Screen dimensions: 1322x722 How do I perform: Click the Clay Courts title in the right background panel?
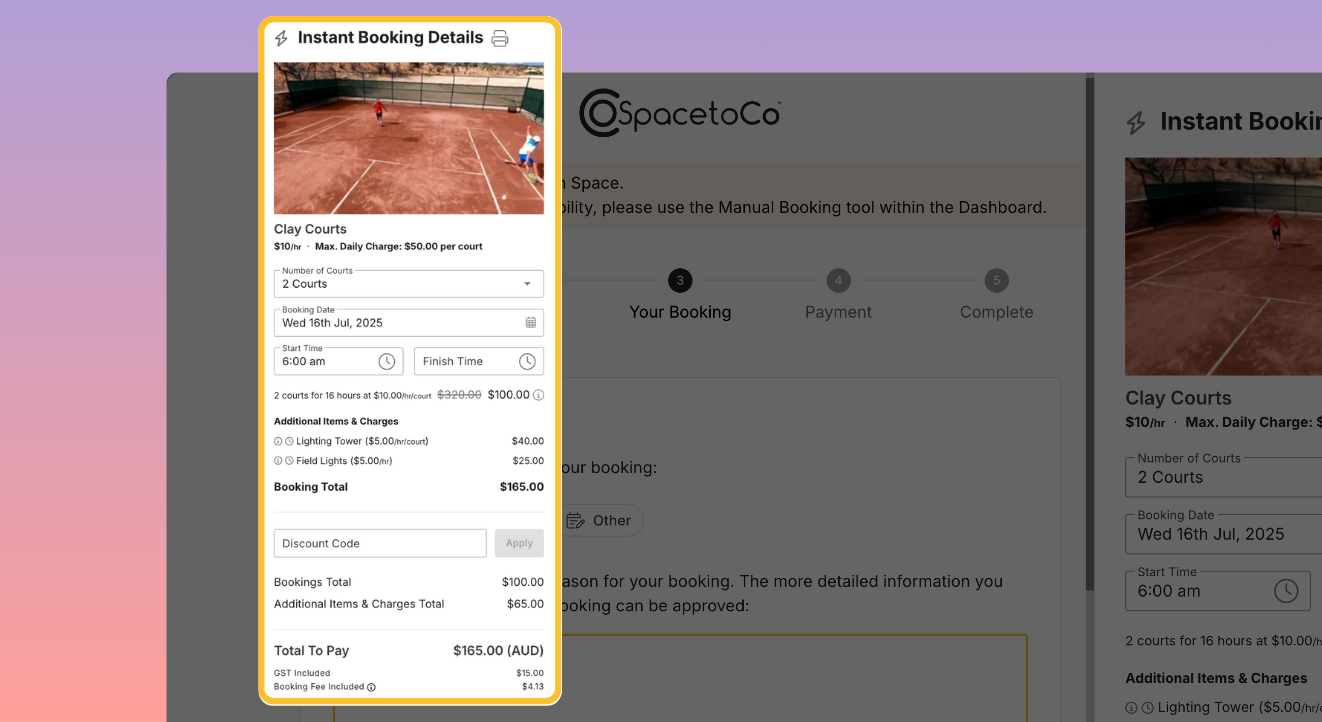coord(1178,398)
